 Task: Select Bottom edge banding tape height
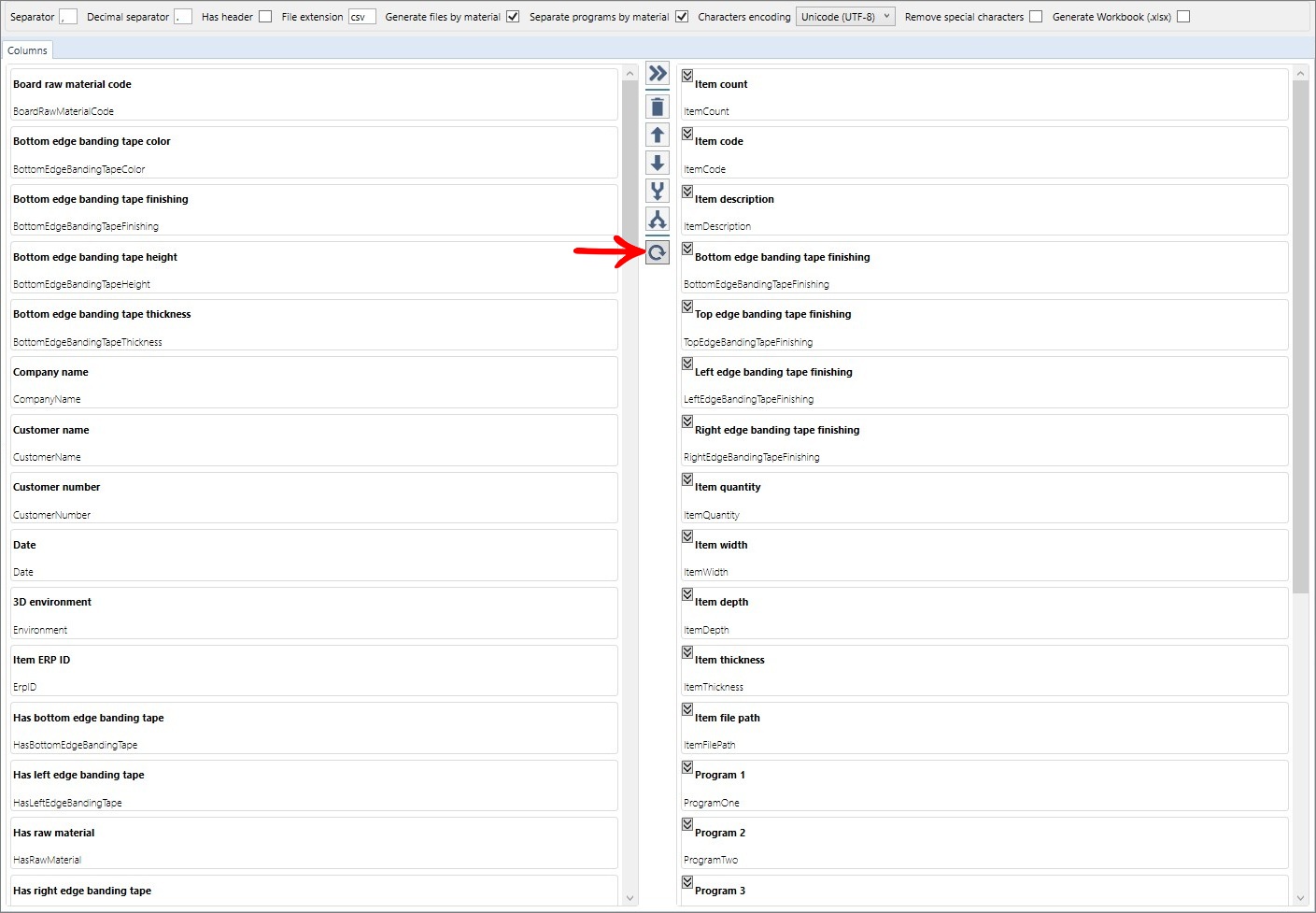pos(314,267)
